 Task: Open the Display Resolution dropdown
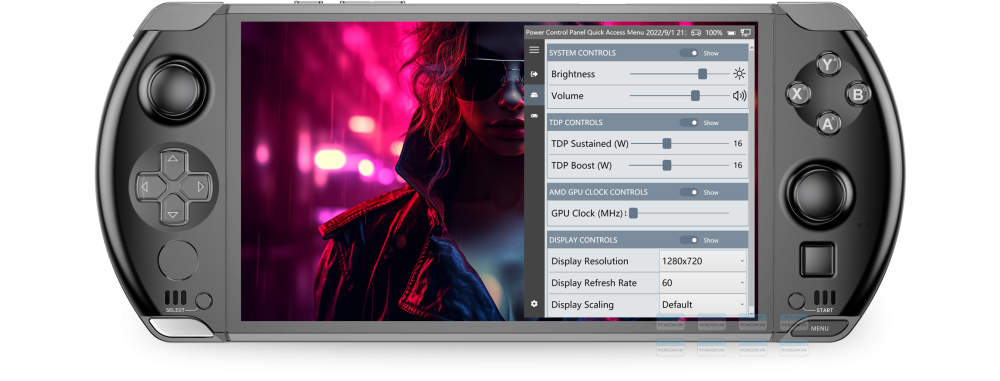tap(703, 261)
